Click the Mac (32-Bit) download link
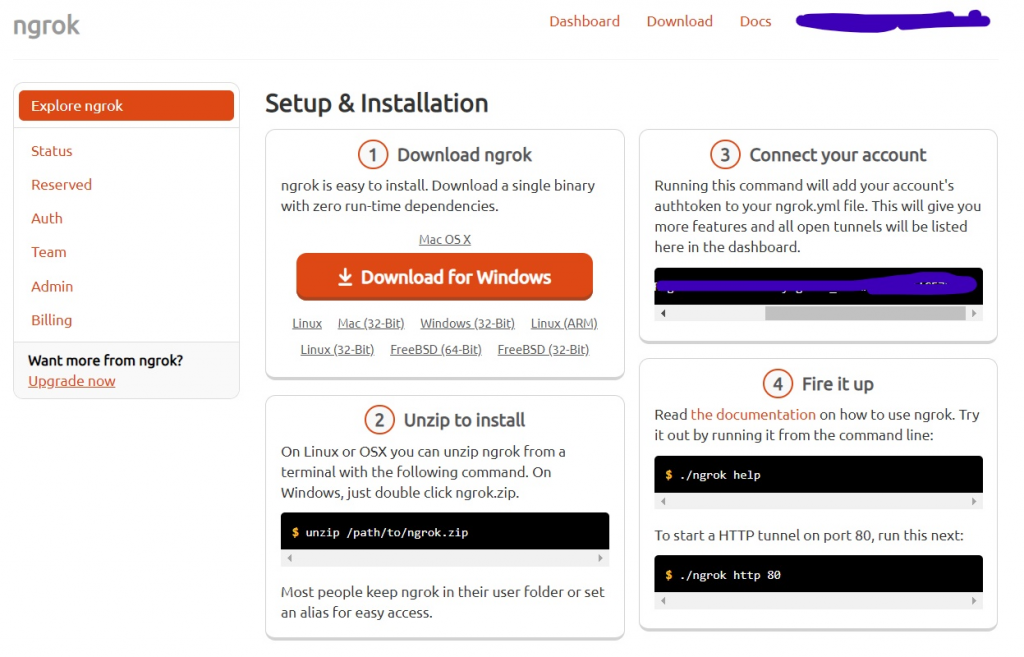This screenshot has height=657, width=1024. pos(371,323)
